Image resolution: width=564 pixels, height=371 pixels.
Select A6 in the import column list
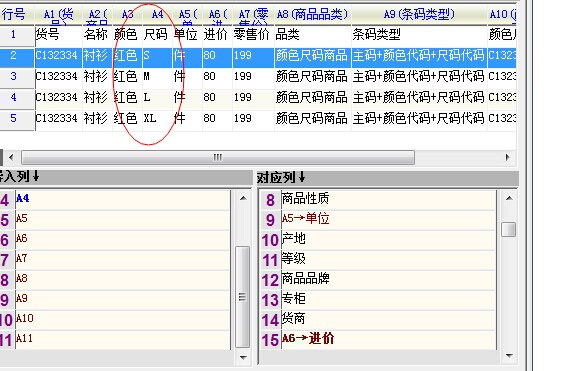click(122, 240)
